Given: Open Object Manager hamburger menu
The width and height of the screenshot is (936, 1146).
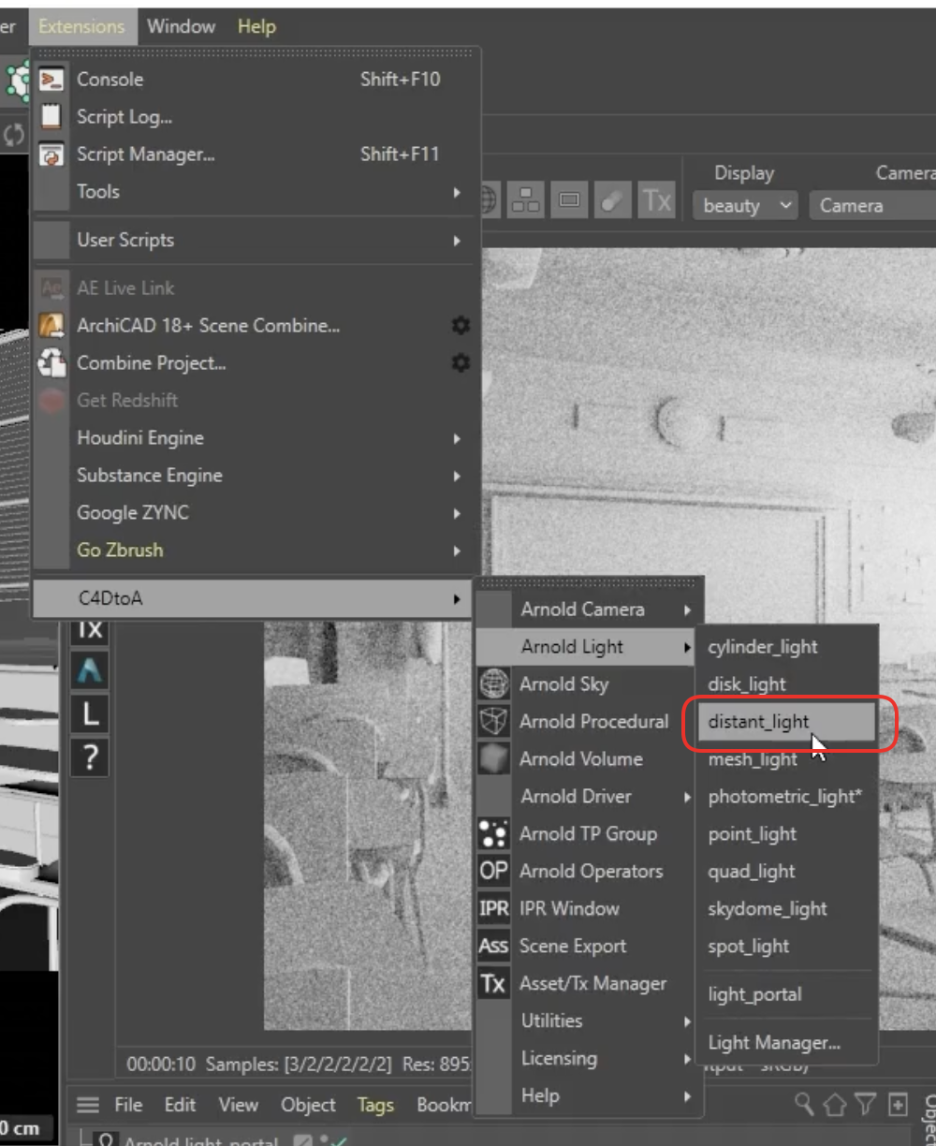Looking at the screenshot, I should tap(88, 1105).
